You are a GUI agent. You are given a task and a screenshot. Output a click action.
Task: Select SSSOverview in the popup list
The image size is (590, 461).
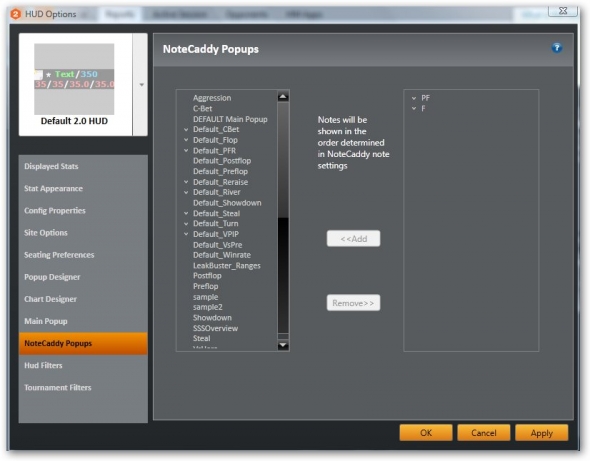pyautogui.click(x=216, y=328)
